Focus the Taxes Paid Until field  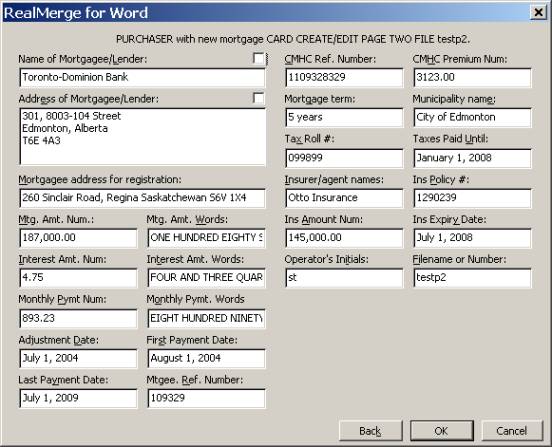472,158
